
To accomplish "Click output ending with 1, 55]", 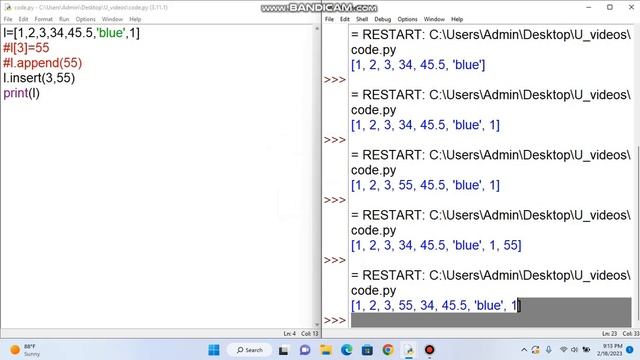I will [436, 245].
